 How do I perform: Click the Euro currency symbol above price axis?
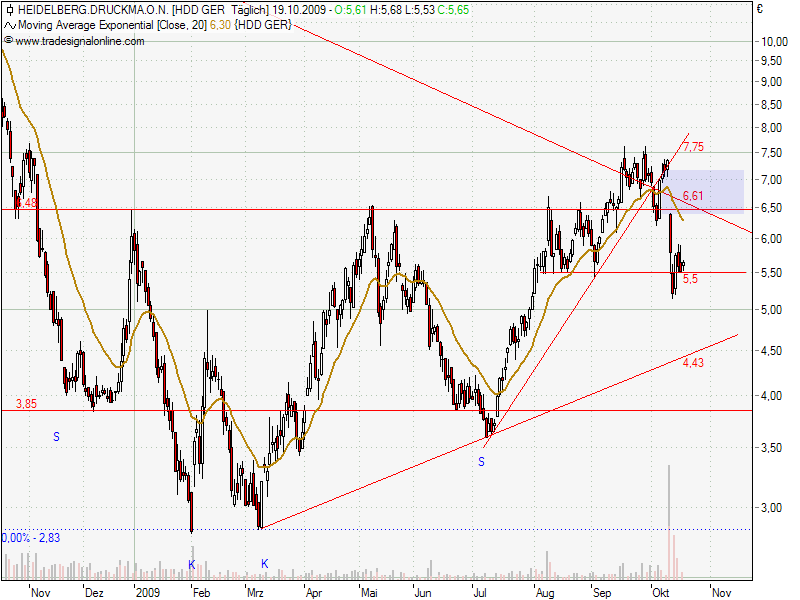click(x=760, y=9)
